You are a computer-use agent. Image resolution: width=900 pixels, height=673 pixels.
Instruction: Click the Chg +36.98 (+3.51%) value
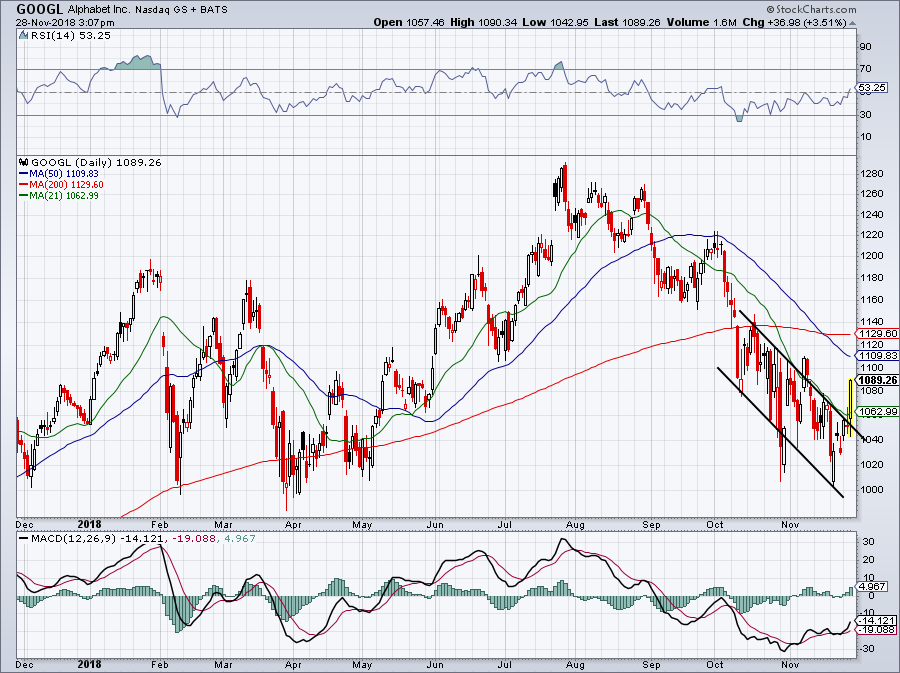(794, 22)
